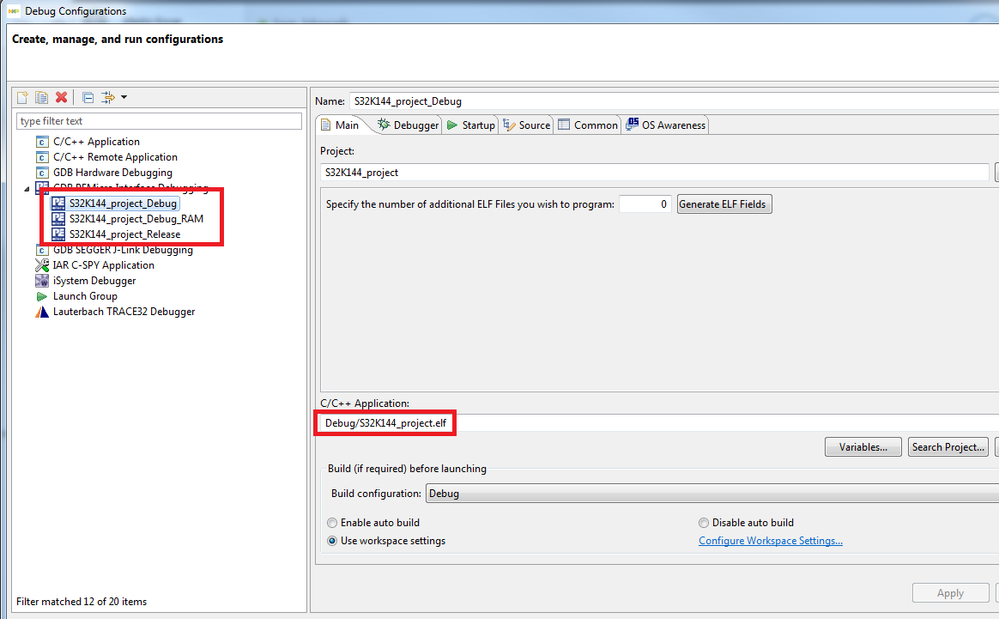The height and width of the screenshot is (619, 999).
Task: Collapse the GDB PEMicro Interface Debugging node
Action: (27, 189)
